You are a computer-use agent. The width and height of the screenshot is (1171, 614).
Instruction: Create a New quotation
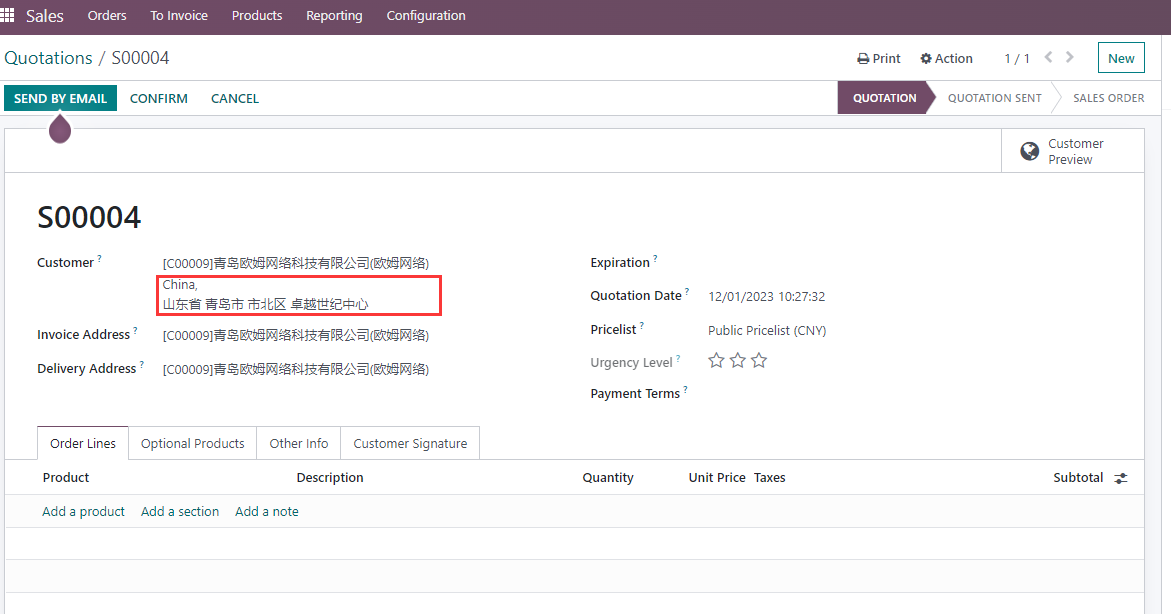pyautogui.click(x=1121, y=58)
